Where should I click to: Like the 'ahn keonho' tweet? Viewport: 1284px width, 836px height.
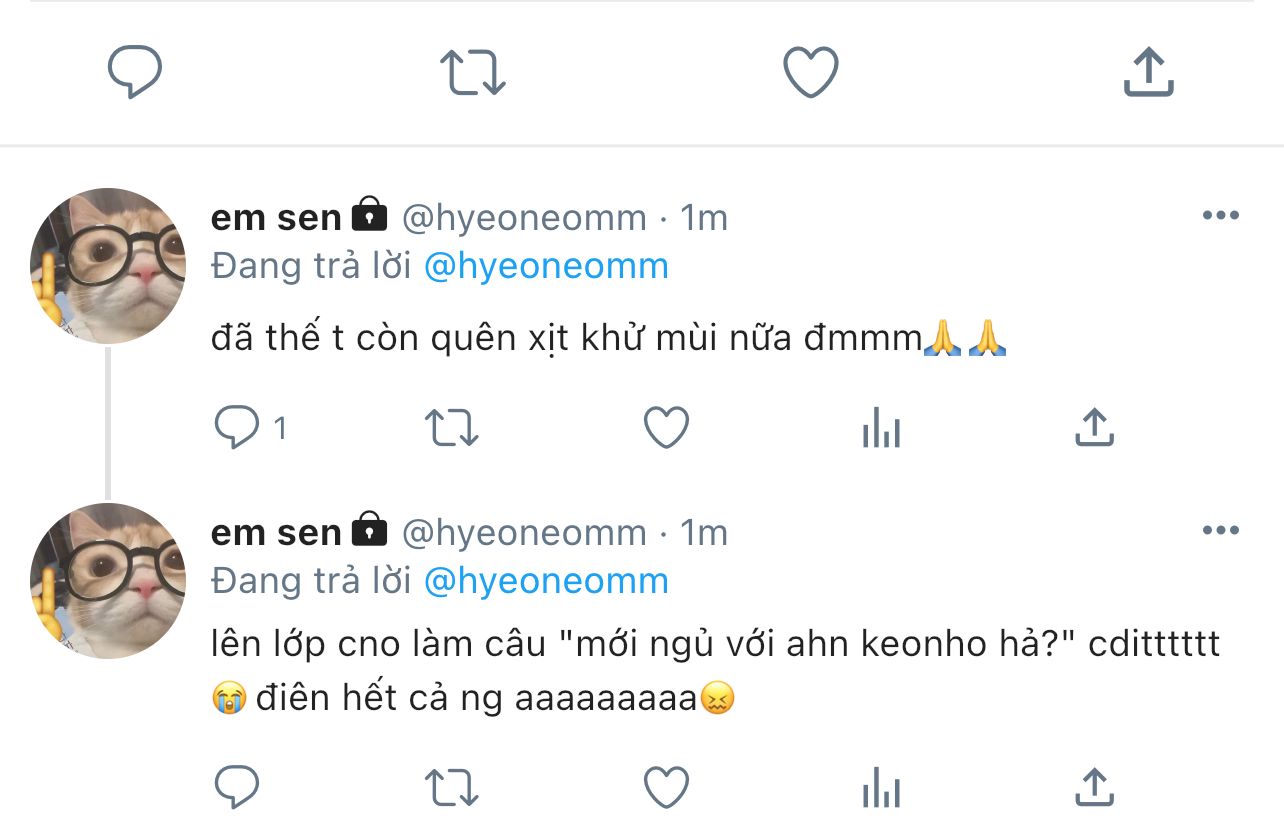point(666,788)
